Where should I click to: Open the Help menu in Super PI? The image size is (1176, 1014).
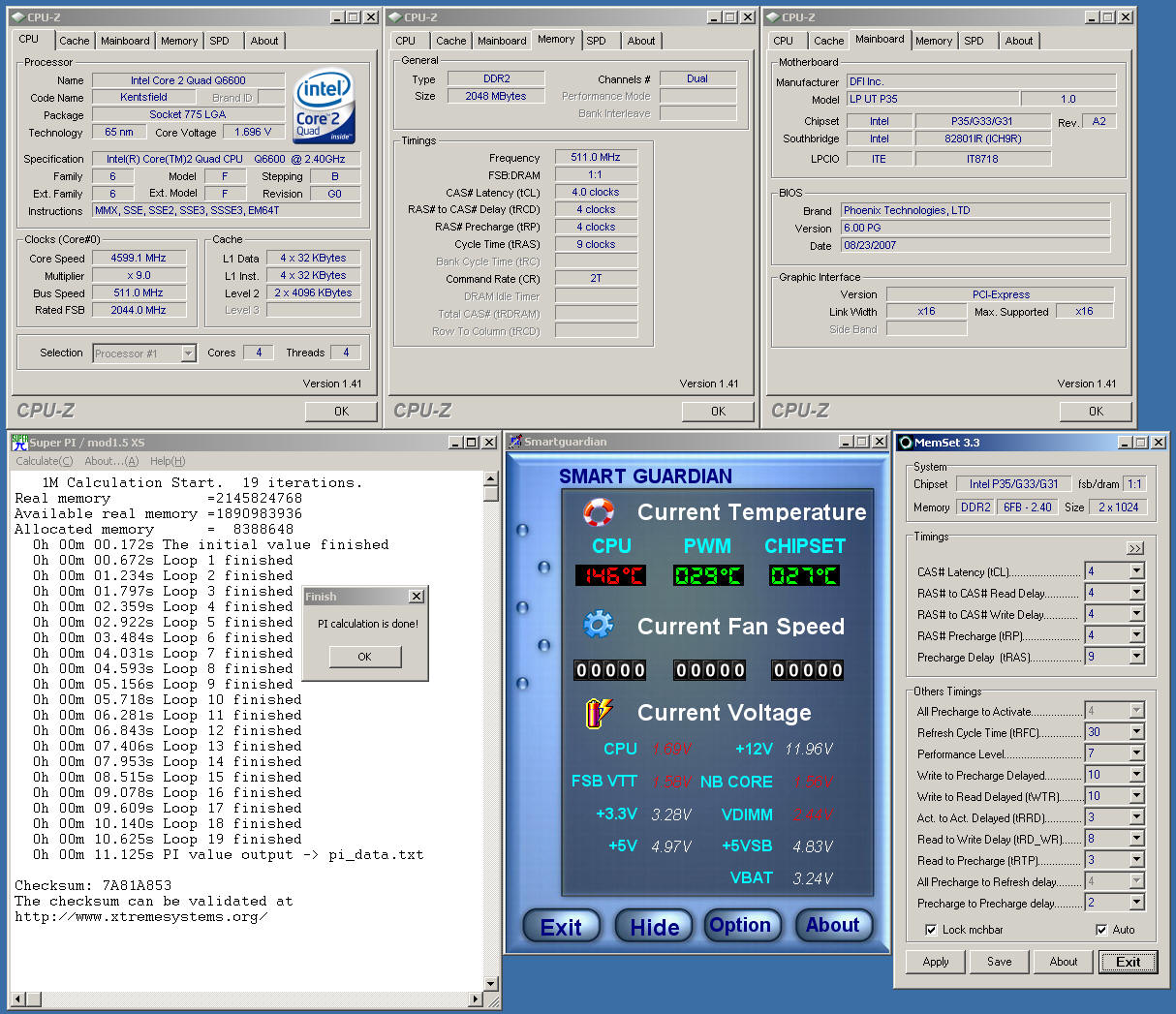click(168, 461)
